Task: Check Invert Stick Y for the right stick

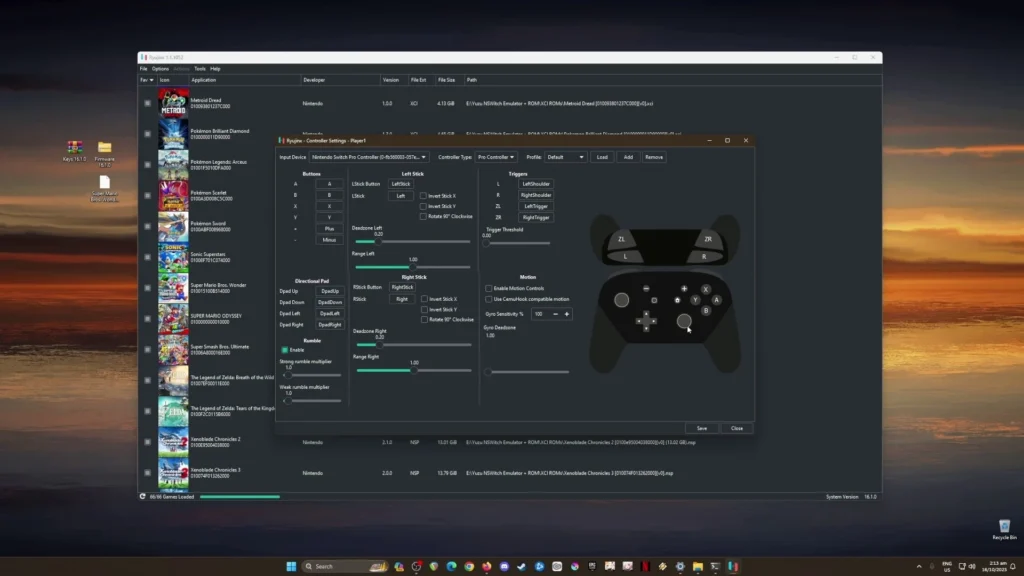Action: point(424,310)
